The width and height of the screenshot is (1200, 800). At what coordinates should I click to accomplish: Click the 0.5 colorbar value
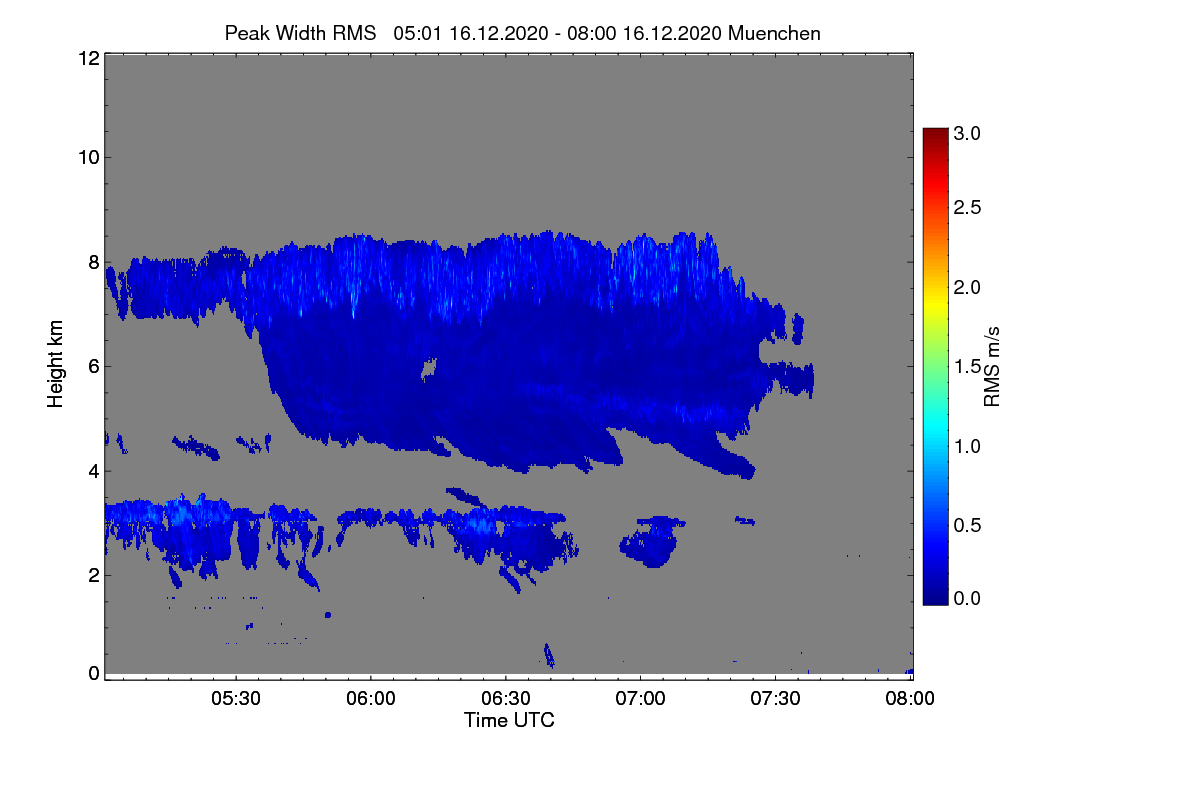click(967, 526)
